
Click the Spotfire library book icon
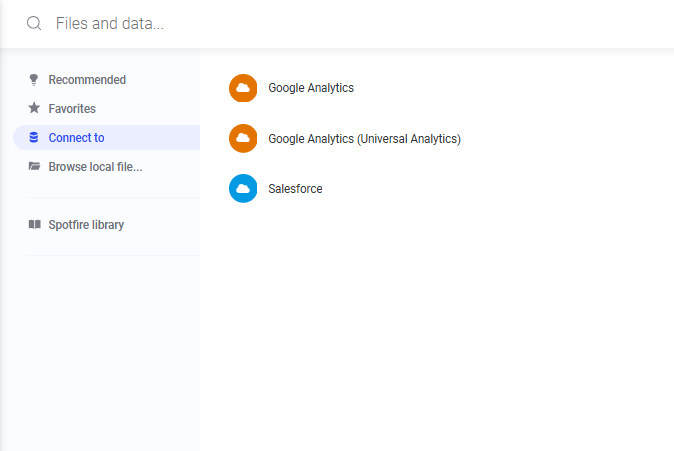[x=34, y=224]
